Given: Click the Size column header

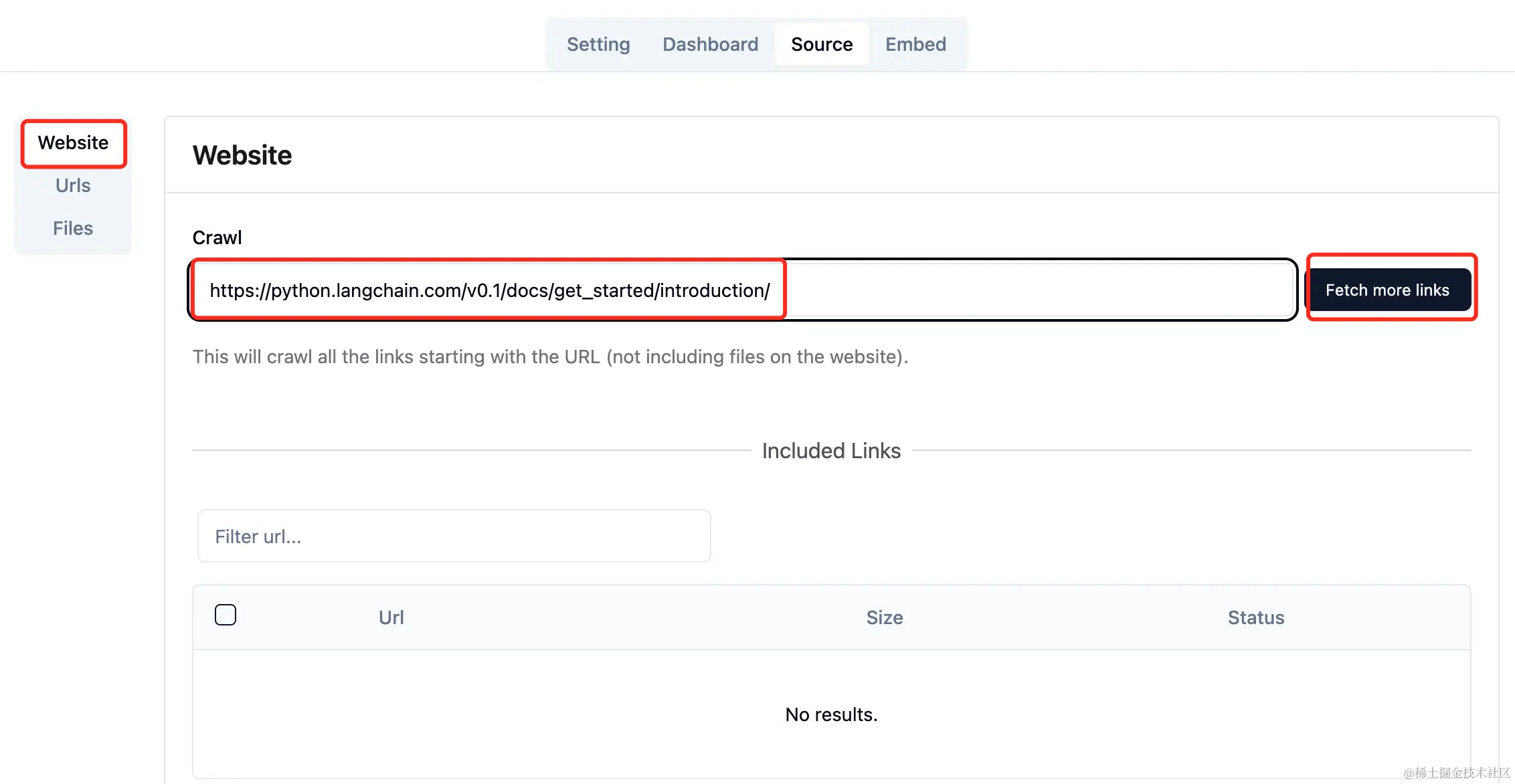Looking at the screenshot, I should (884, 617).
